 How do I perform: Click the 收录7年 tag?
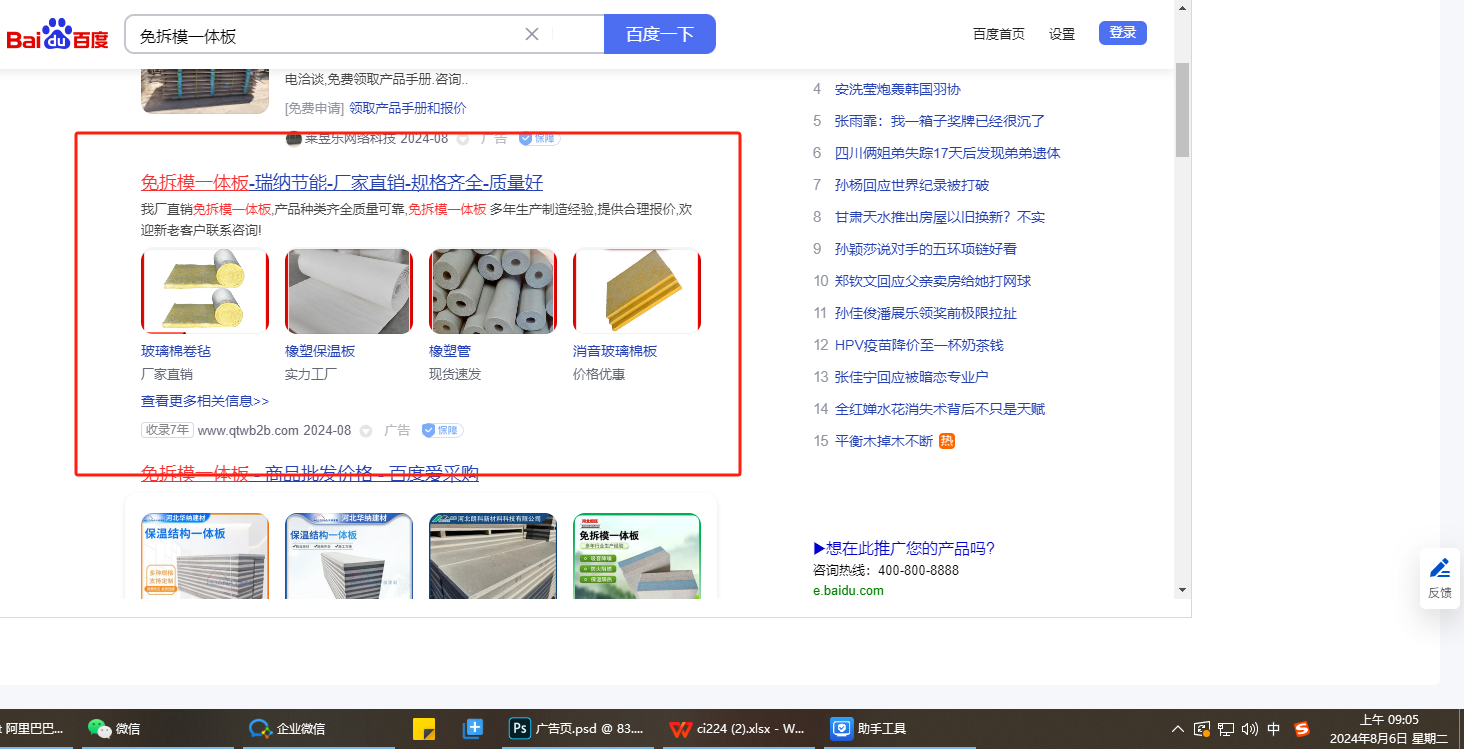point(167,430)
